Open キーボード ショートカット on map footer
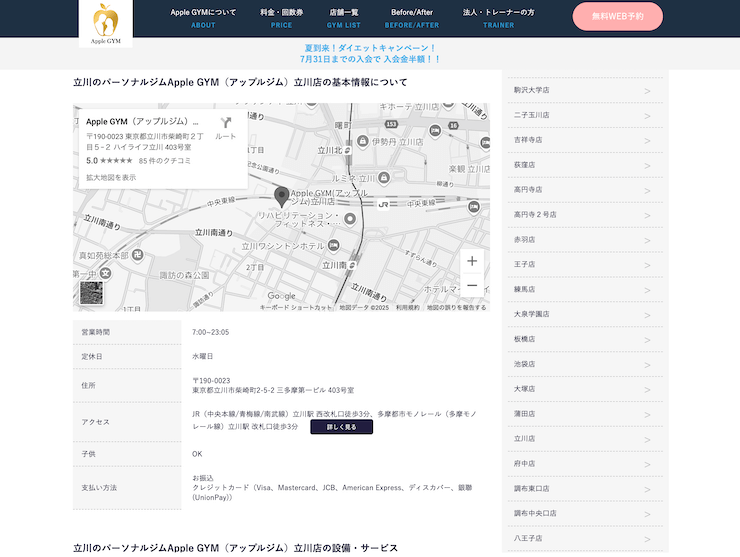Viewport: 740px width, 557px height. 296,308
